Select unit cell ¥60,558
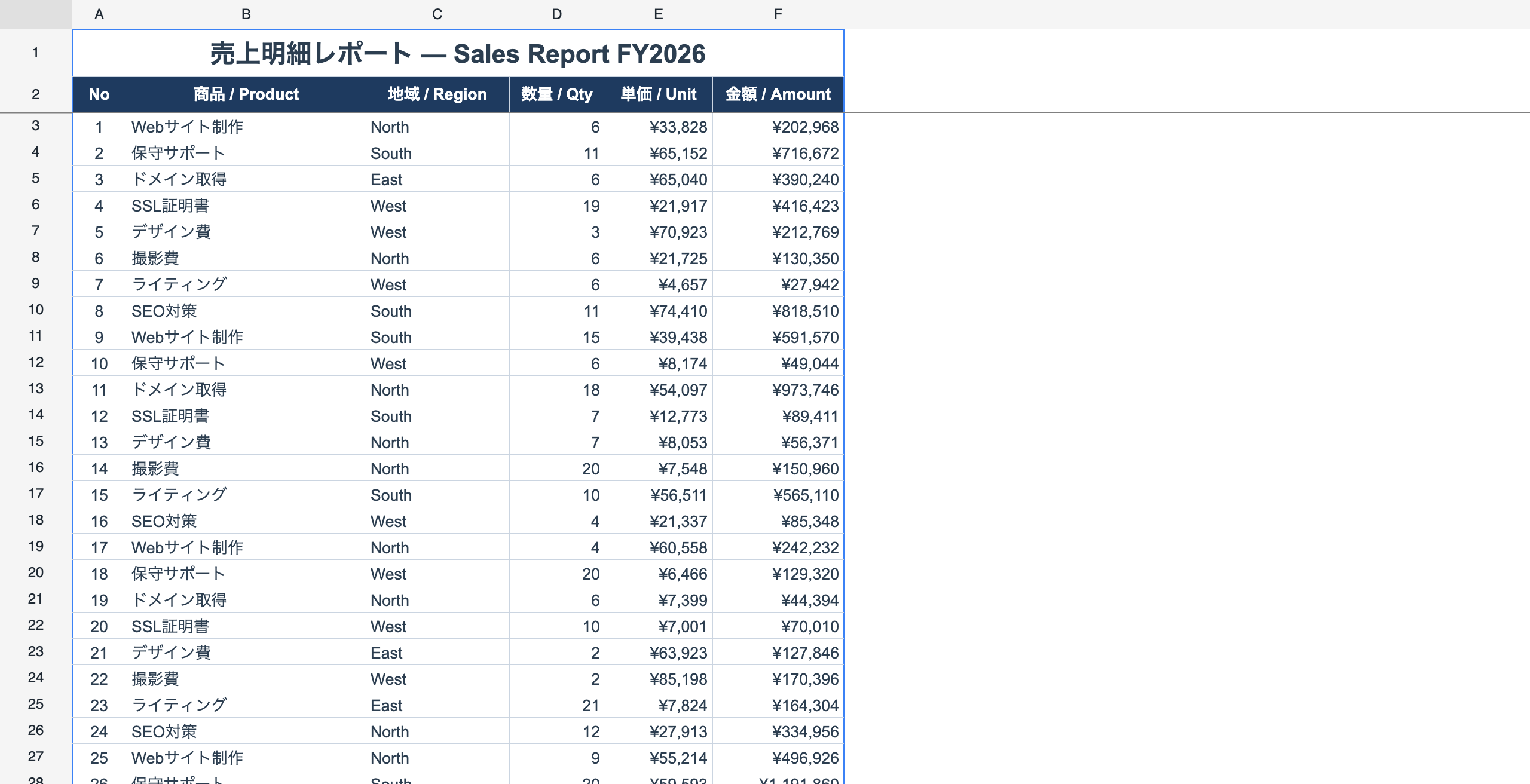 659,547
